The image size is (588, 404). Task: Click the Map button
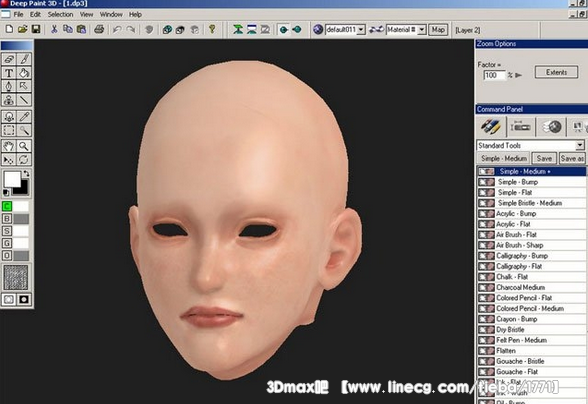click(438, 30)
